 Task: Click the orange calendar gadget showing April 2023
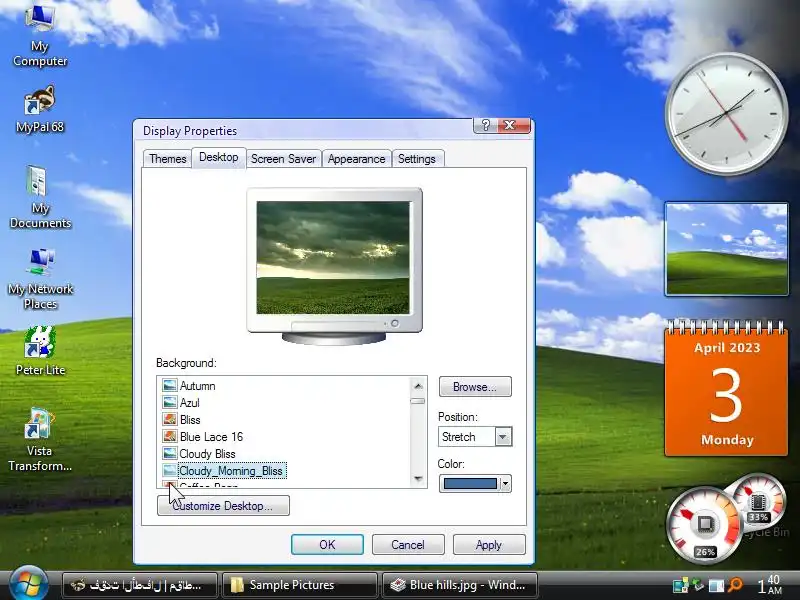coord(727,388)
